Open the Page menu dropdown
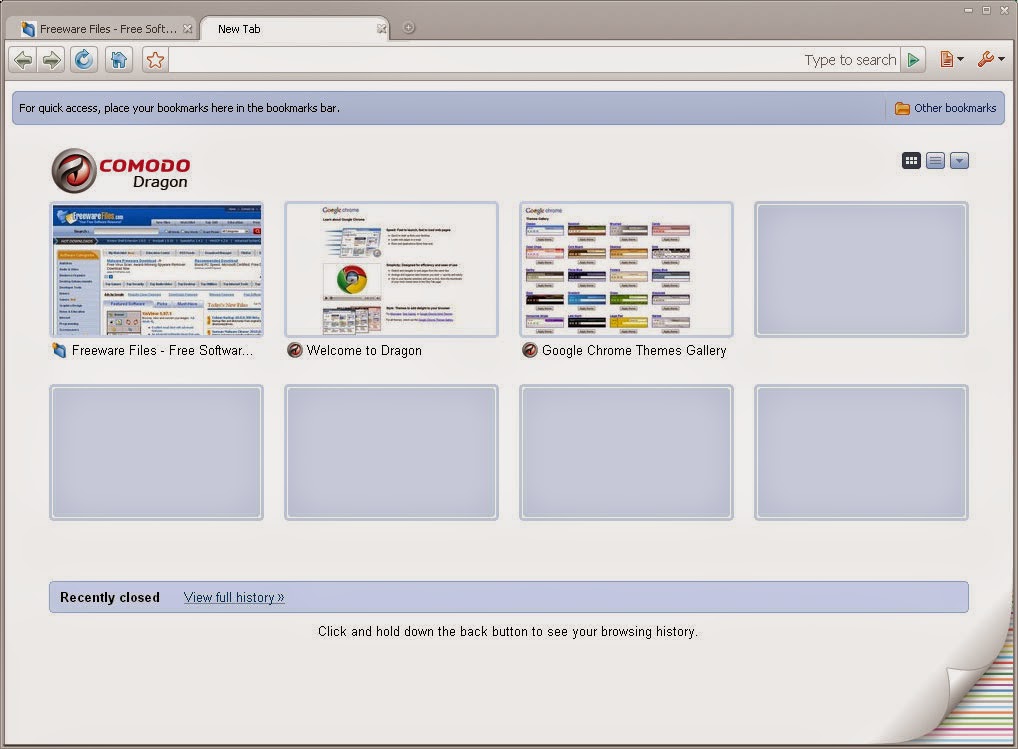 click(952, 60)
